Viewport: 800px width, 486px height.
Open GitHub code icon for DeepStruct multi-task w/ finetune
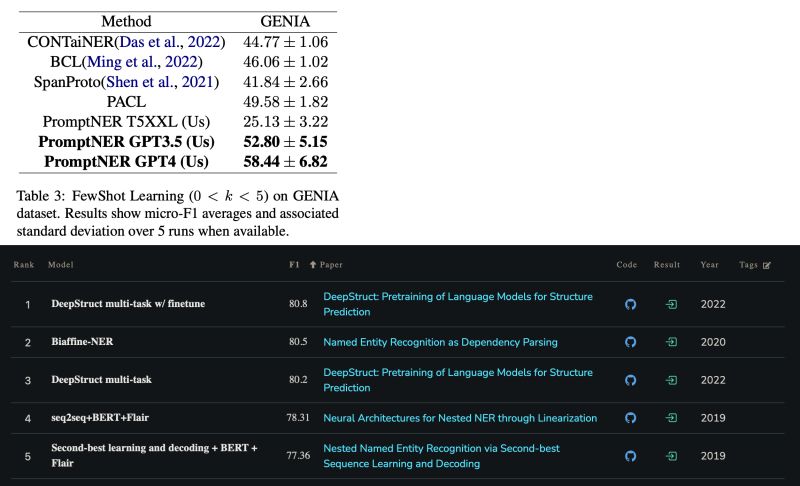coord(630,304)
